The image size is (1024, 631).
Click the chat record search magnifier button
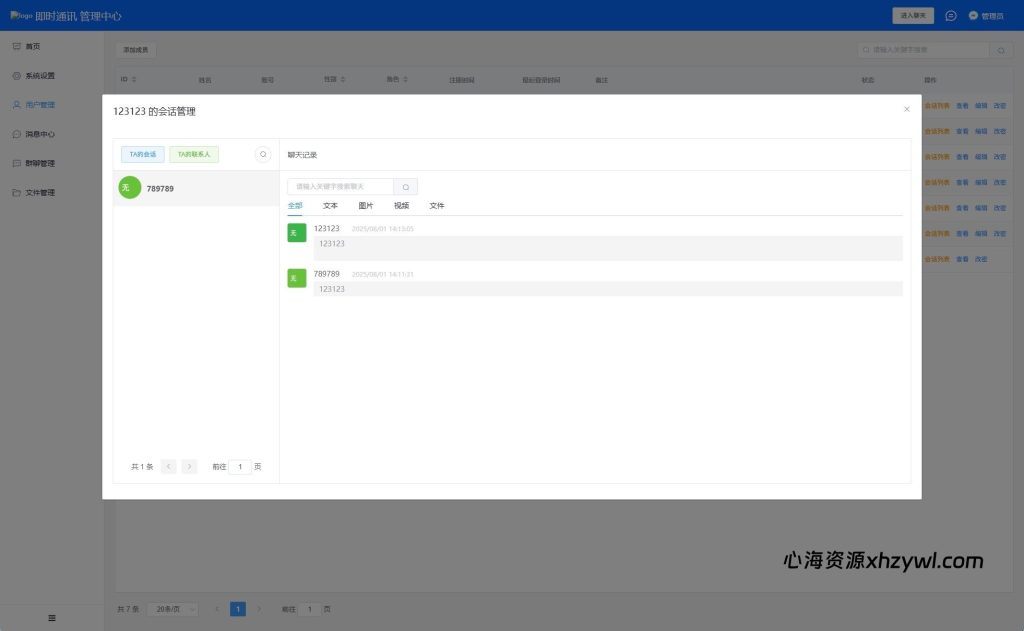tap(405, 187)
